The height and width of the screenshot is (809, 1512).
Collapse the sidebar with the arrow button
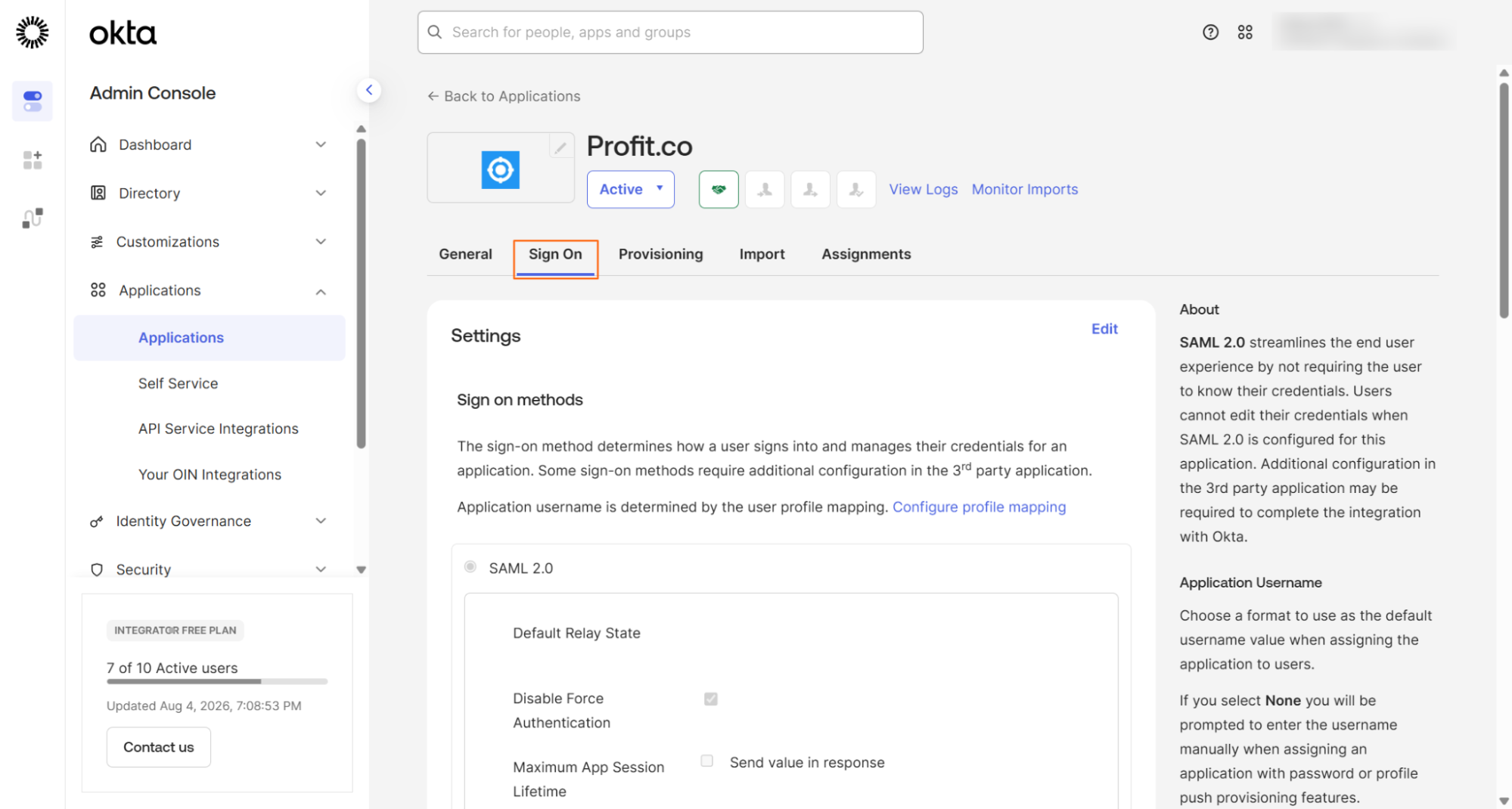click(369, 90)
